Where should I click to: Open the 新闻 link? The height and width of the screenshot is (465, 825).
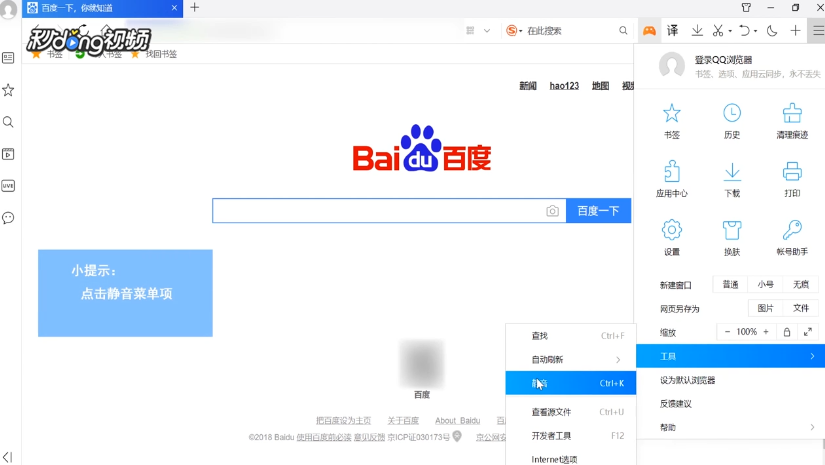(x=528, y=86)
